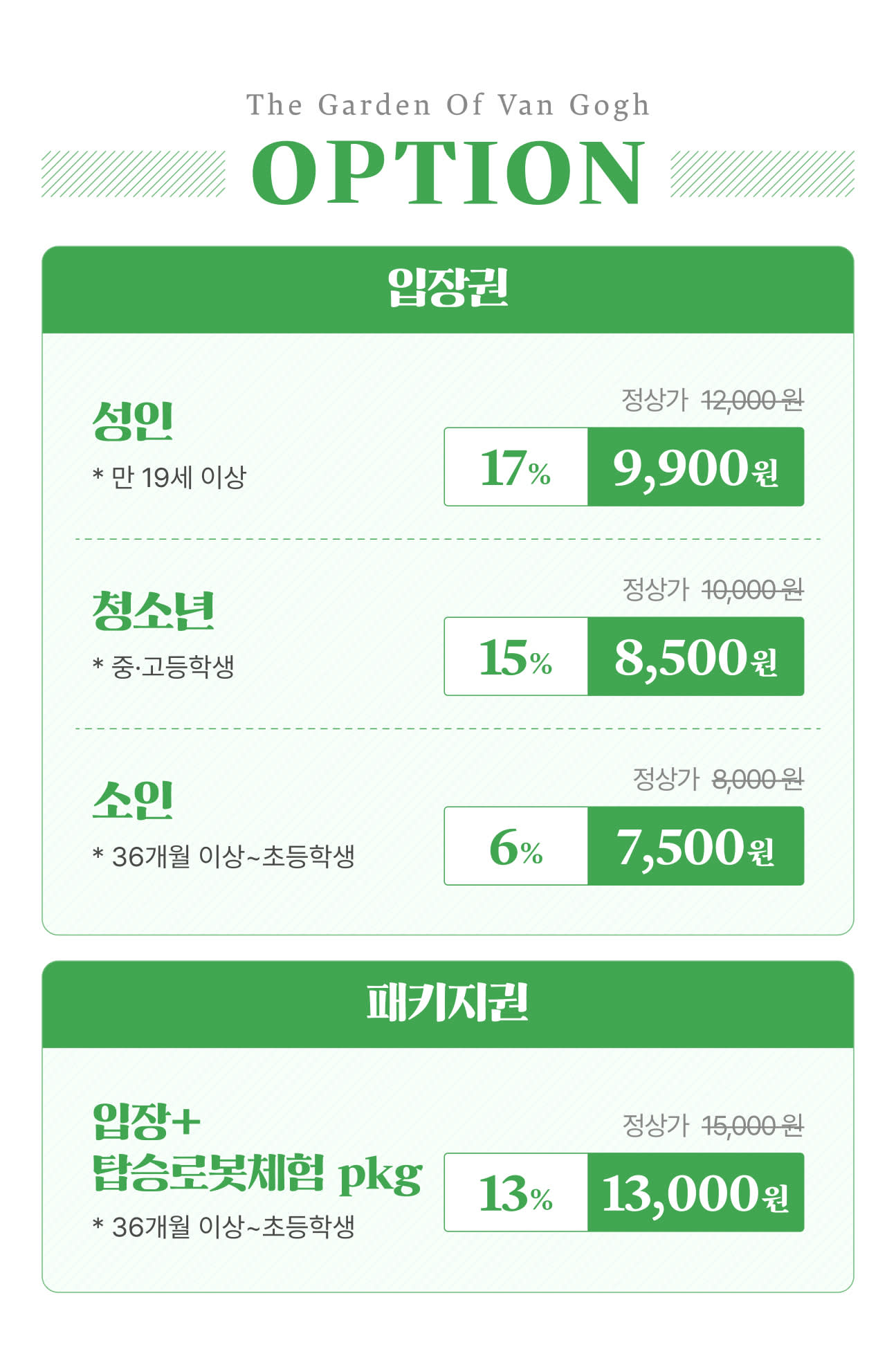Select the 9,900원 adult price button
Screen dimensions: 896x1356
(695, 467)
